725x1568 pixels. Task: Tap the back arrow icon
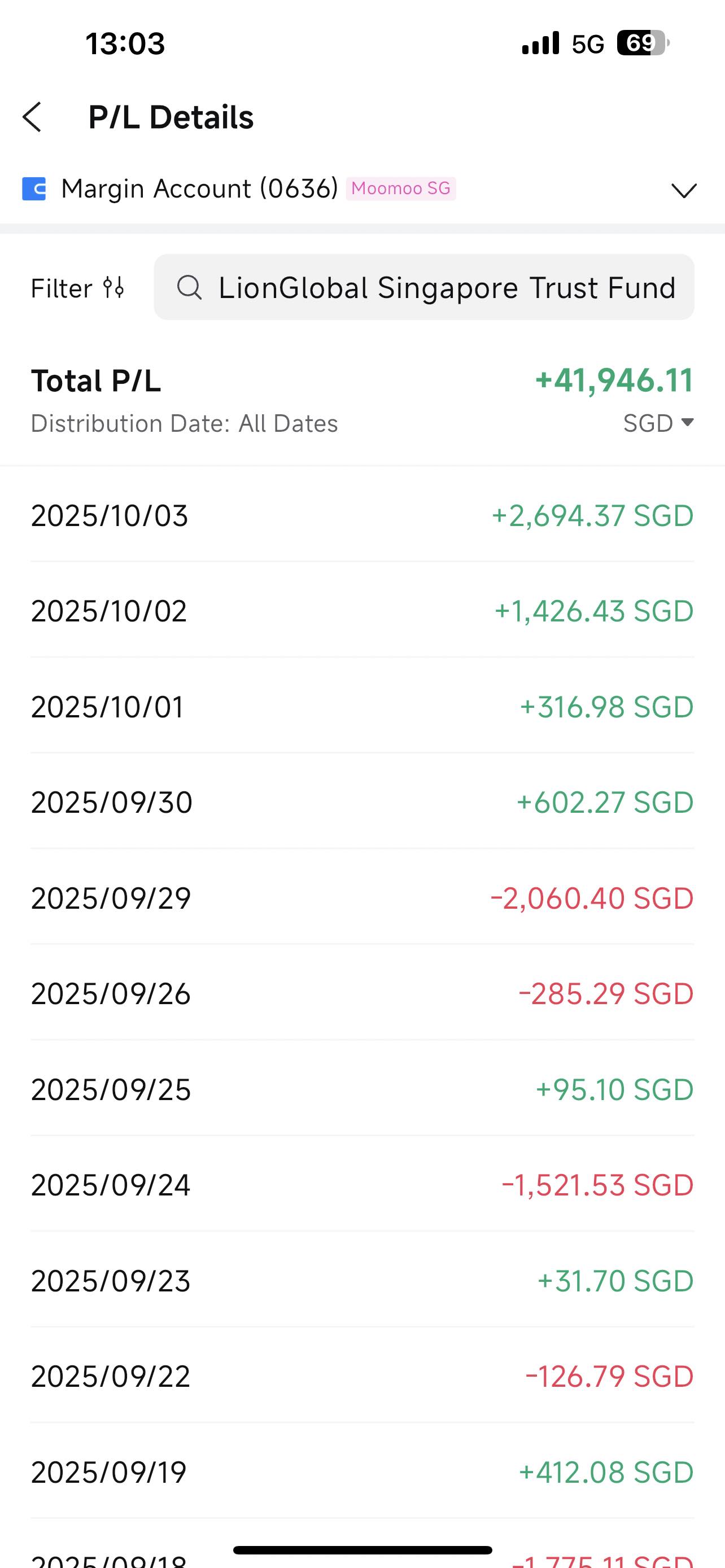click(x=32, y=117)
